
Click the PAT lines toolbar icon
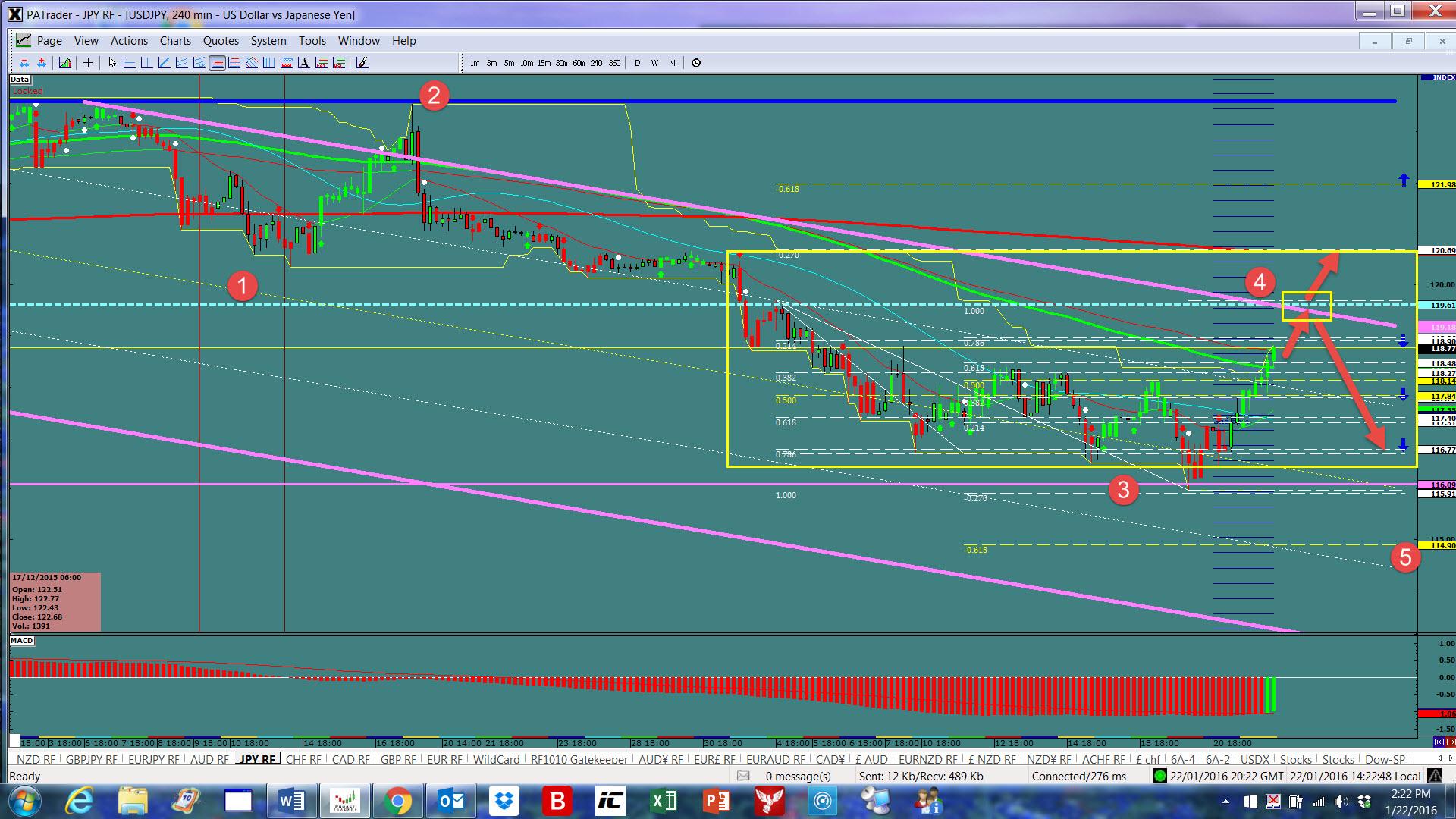pos(322,63)
